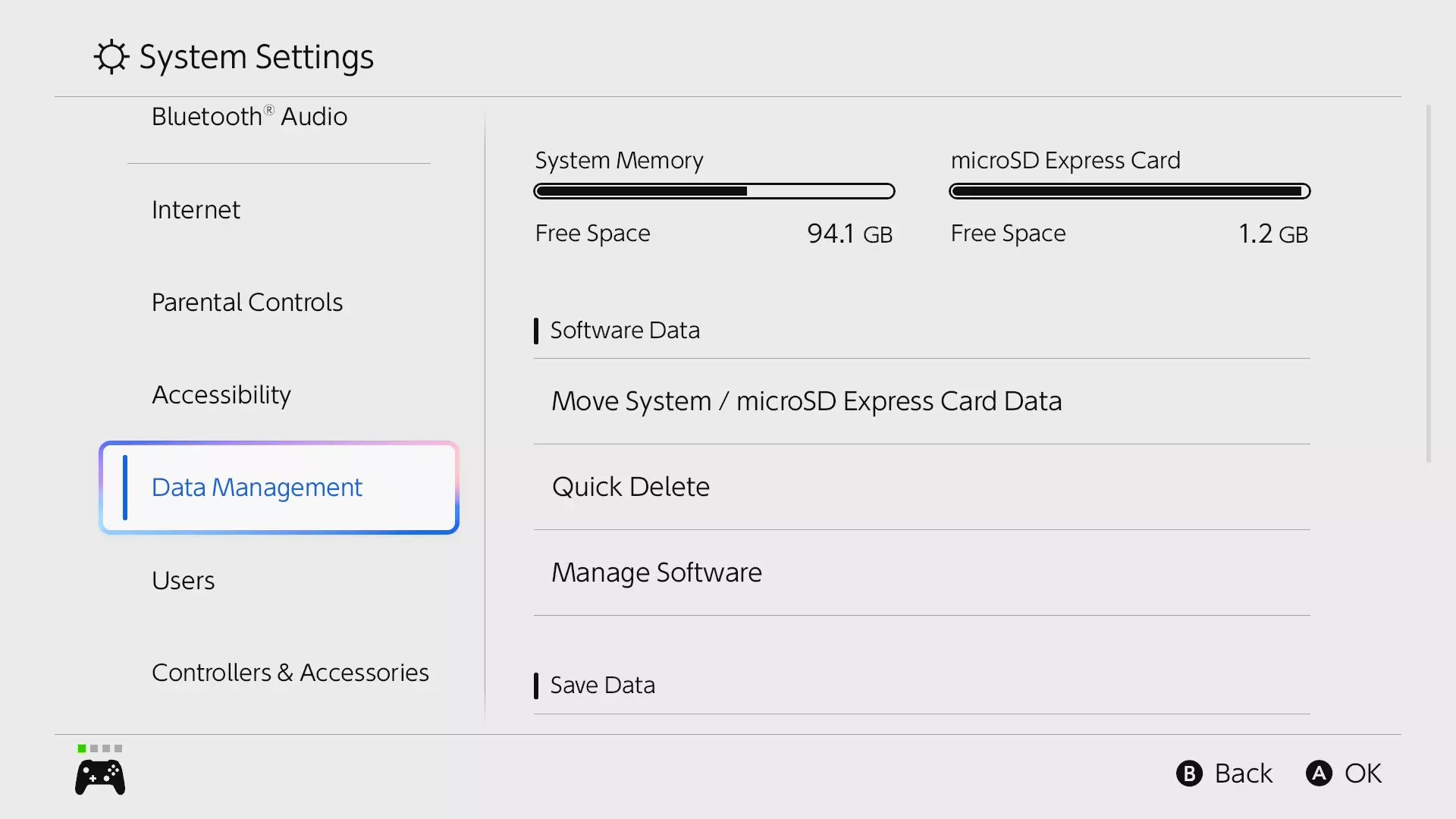Click the Save Data section header

pyautogui.click(x=602, y=686)
